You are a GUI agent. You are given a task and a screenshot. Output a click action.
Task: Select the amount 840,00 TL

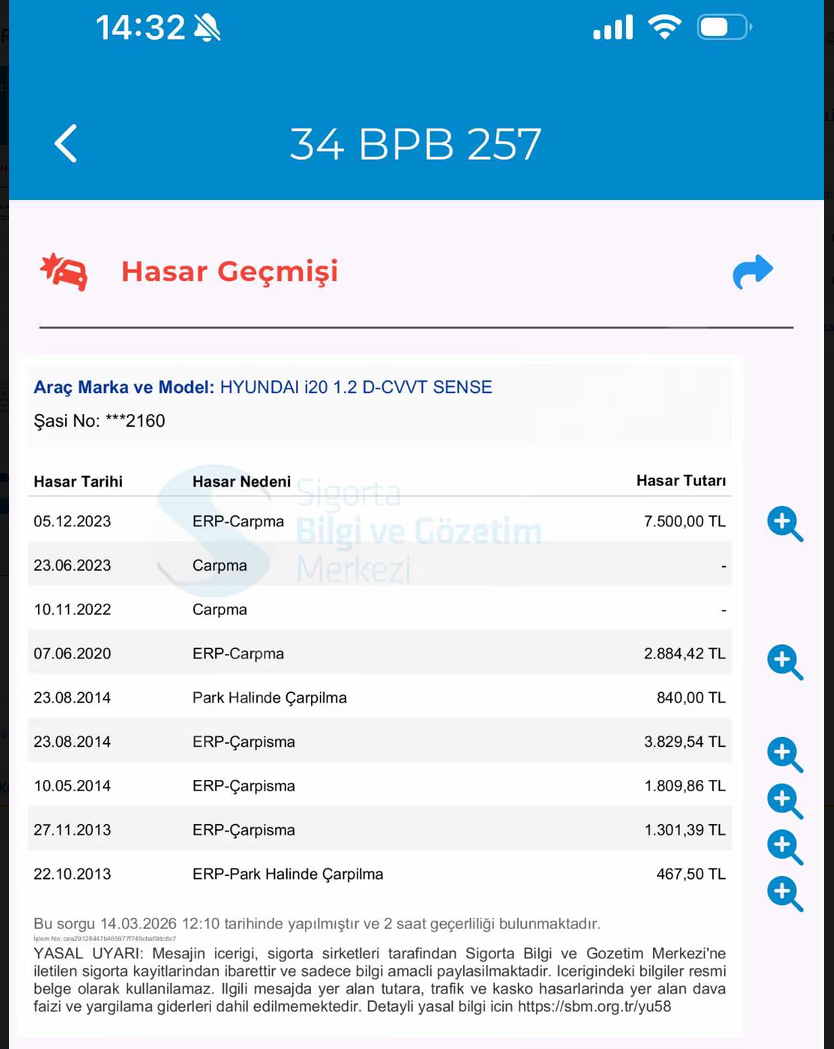(691, 698)
